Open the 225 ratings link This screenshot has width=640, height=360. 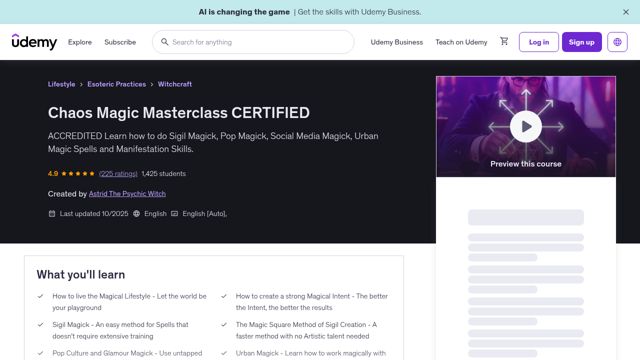pyautogui.click(x=118, y=173)
